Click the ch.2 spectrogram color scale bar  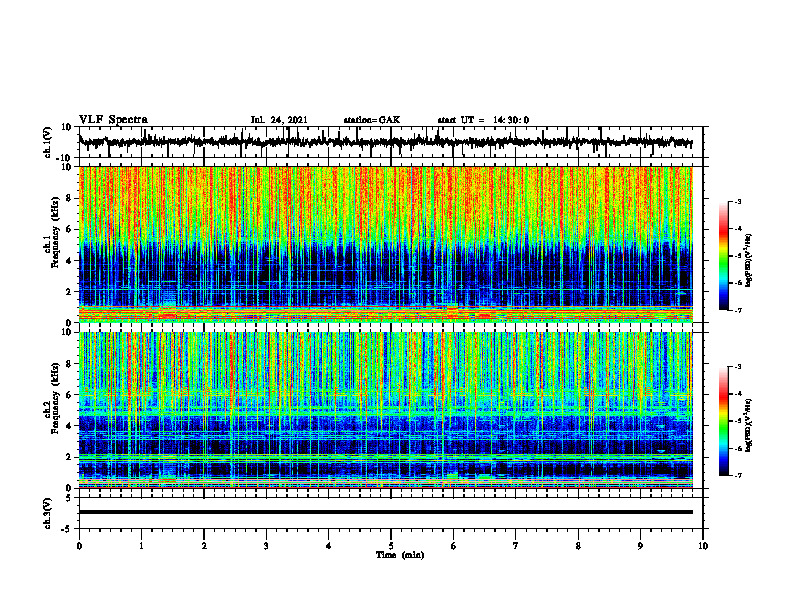click(724, 421)
